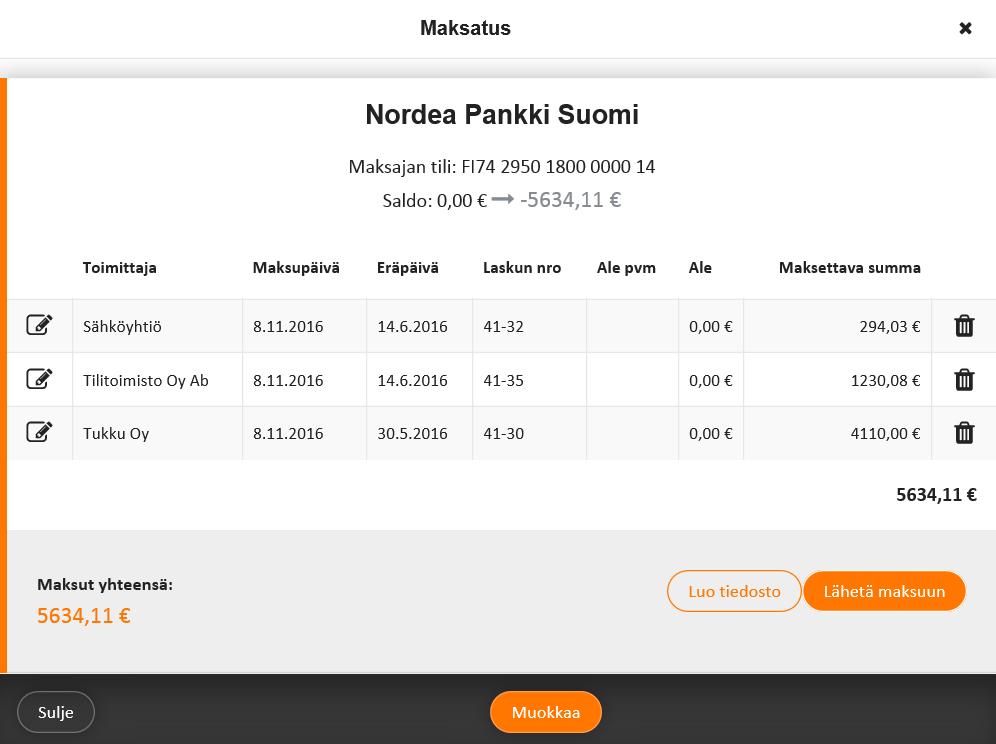Click Tukku Oy payment date 8.11.2016
Image resolution: width=996 pixels, height=744 pixels.
288,434
